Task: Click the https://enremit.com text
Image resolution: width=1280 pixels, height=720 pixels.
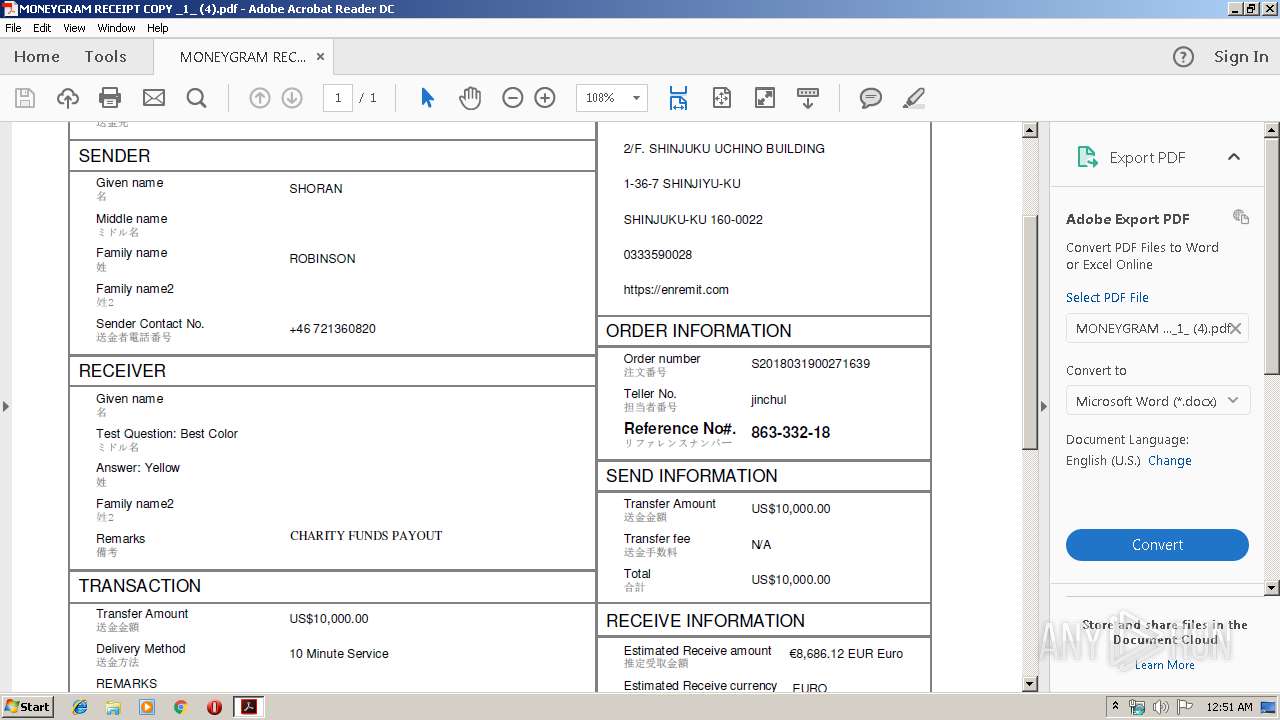Action: tap(676, 290)
